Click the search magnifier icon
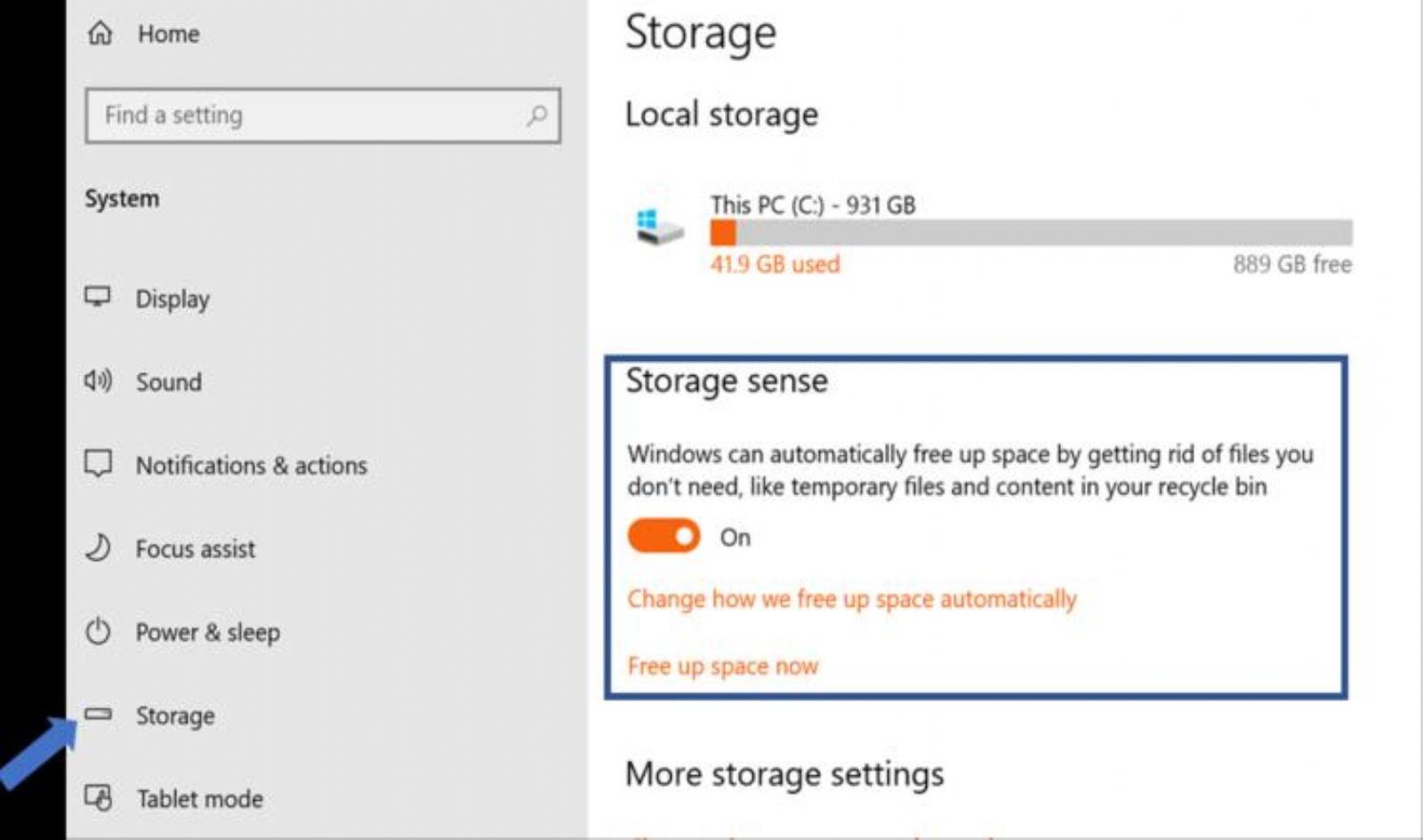The width and height of the screenshot is (1423, 840). [536, 115]
